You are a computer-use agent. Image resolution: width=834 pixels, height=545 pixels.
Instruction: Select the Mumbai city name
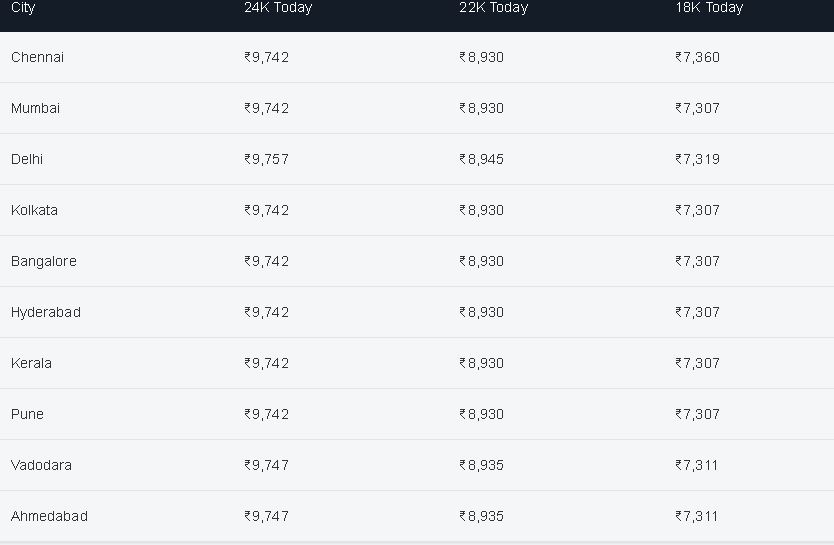click(x=35, y=108)
